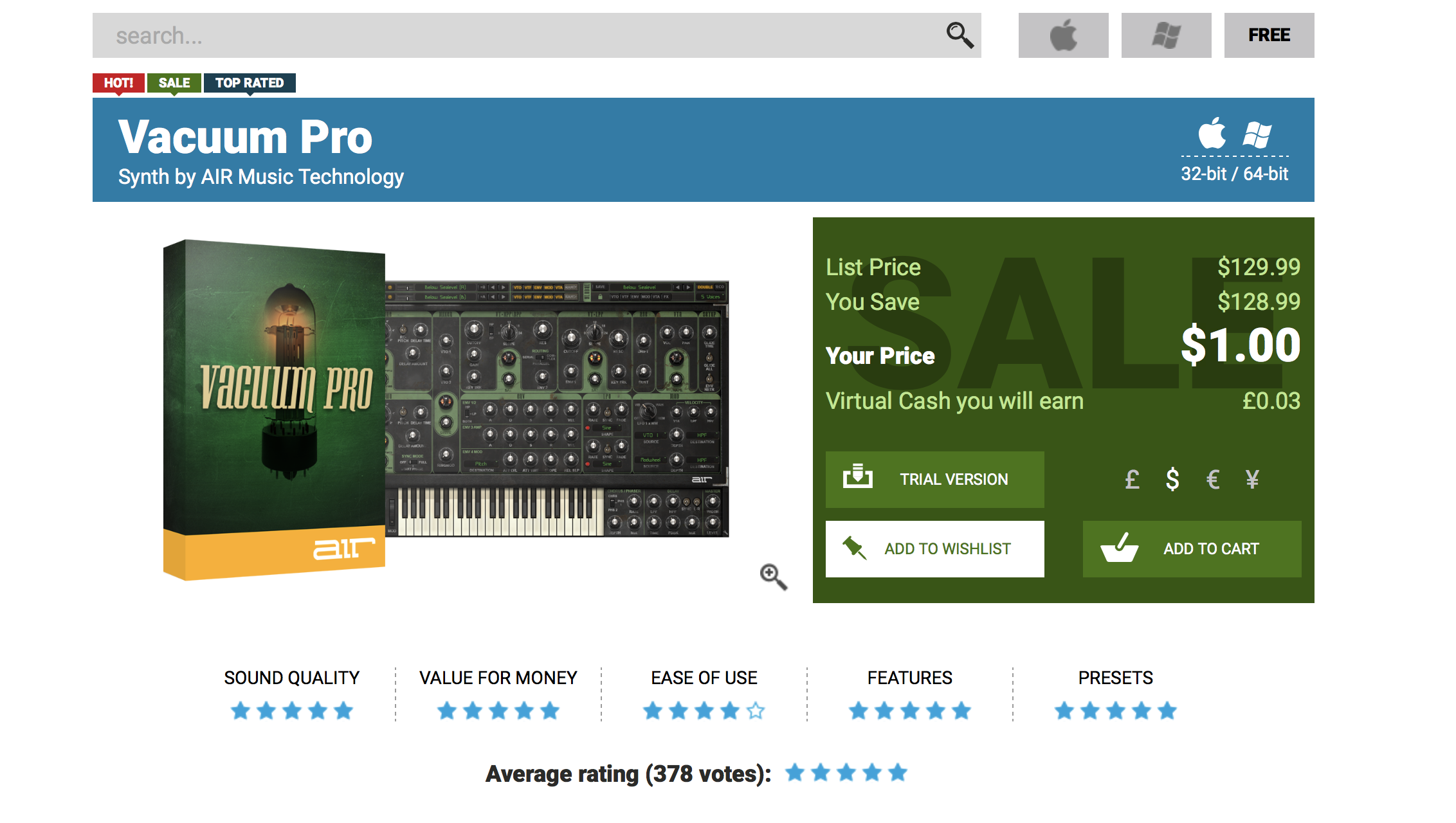Viewport: 1456px width, 823px height.
Task: Click the download Trial Version icon
Action: point(855,479)
